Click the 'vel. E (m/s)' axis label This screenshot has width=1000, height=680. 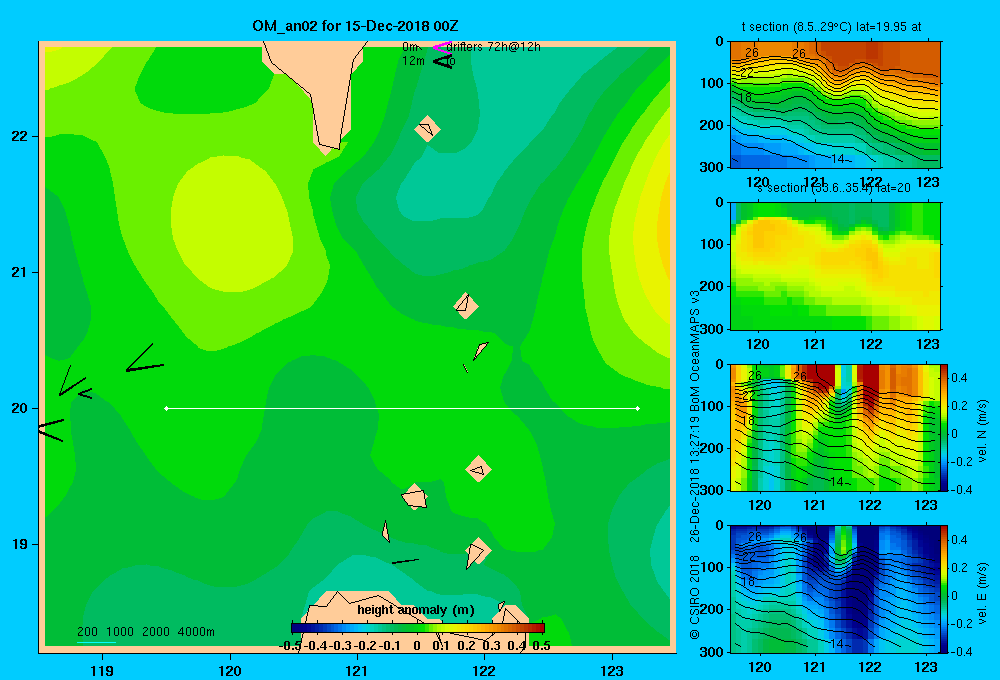point(982,593)
